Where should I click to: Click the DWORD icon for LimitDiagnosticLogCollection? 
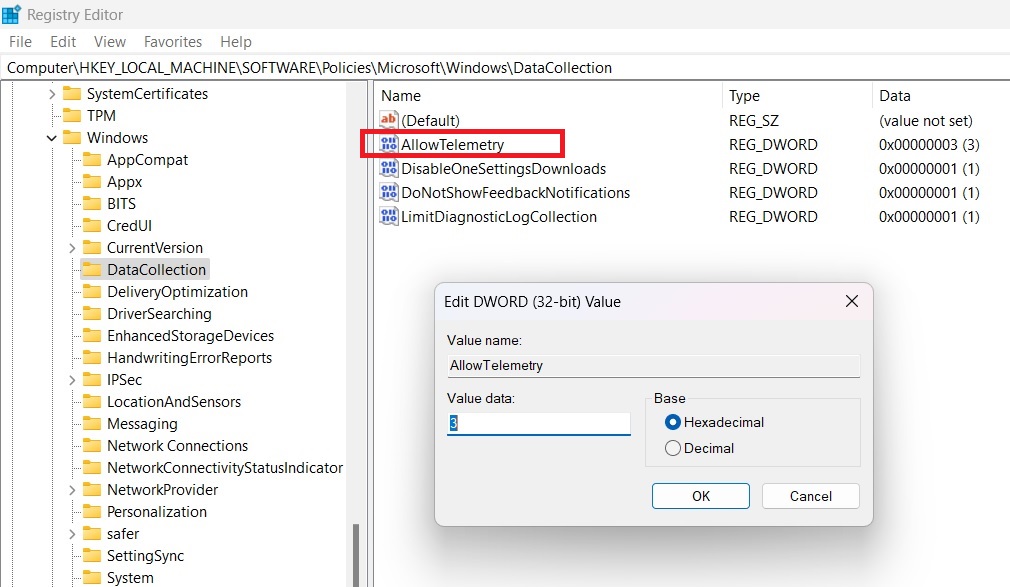point(390,216)
